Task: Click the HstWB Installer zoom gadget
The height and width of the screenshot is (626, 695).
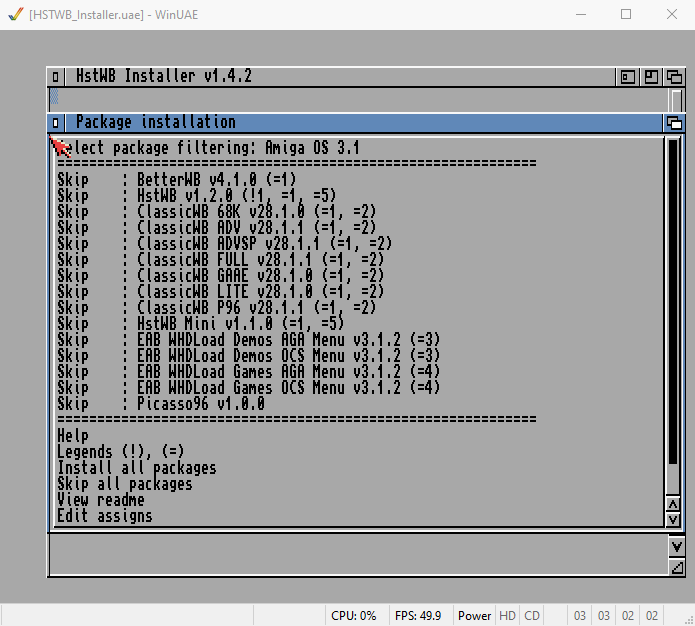Action: tap(651, 77)
